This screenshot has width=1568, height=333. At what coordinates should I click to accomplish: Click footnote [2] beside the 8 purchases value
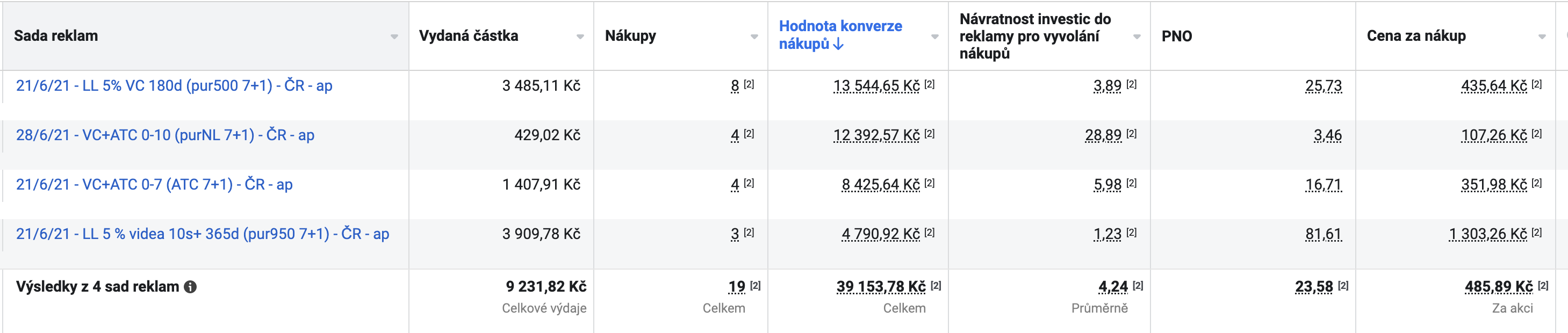(x=749, y=84)
